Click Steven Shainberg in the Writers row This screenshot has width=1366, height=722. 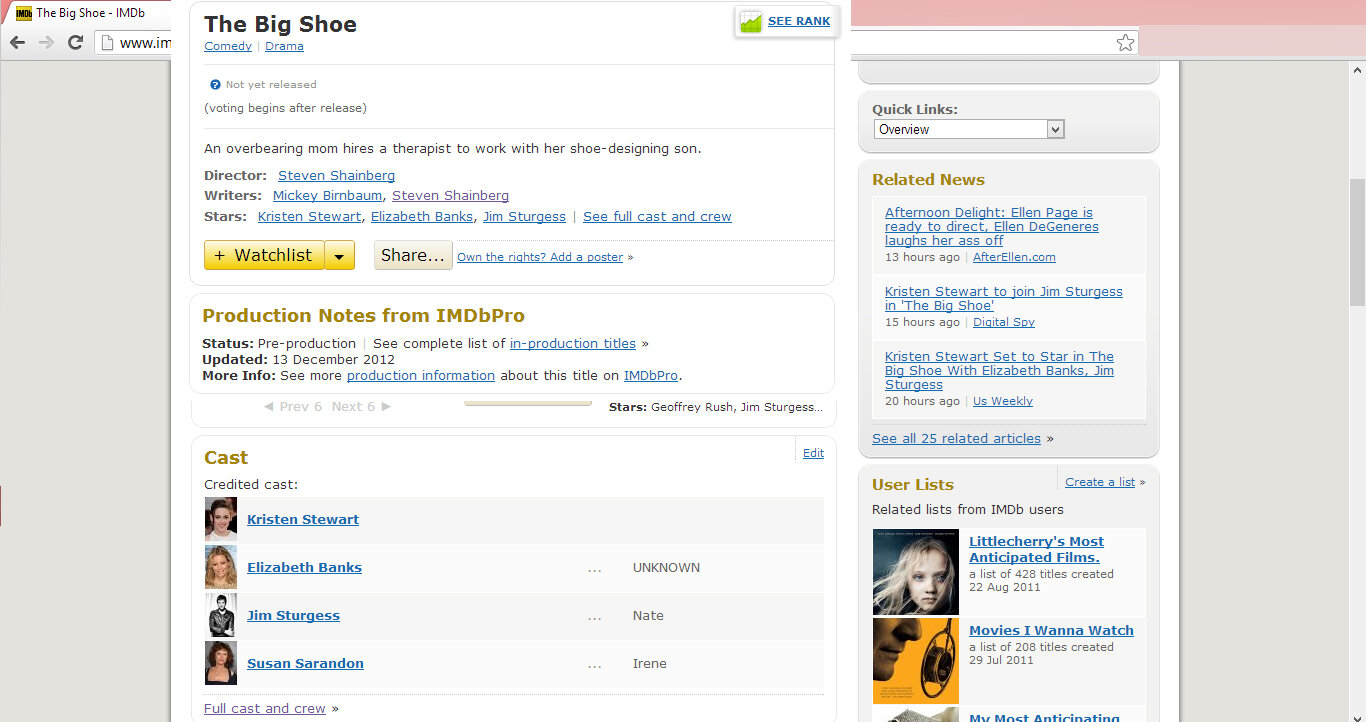tap(450, 196)
